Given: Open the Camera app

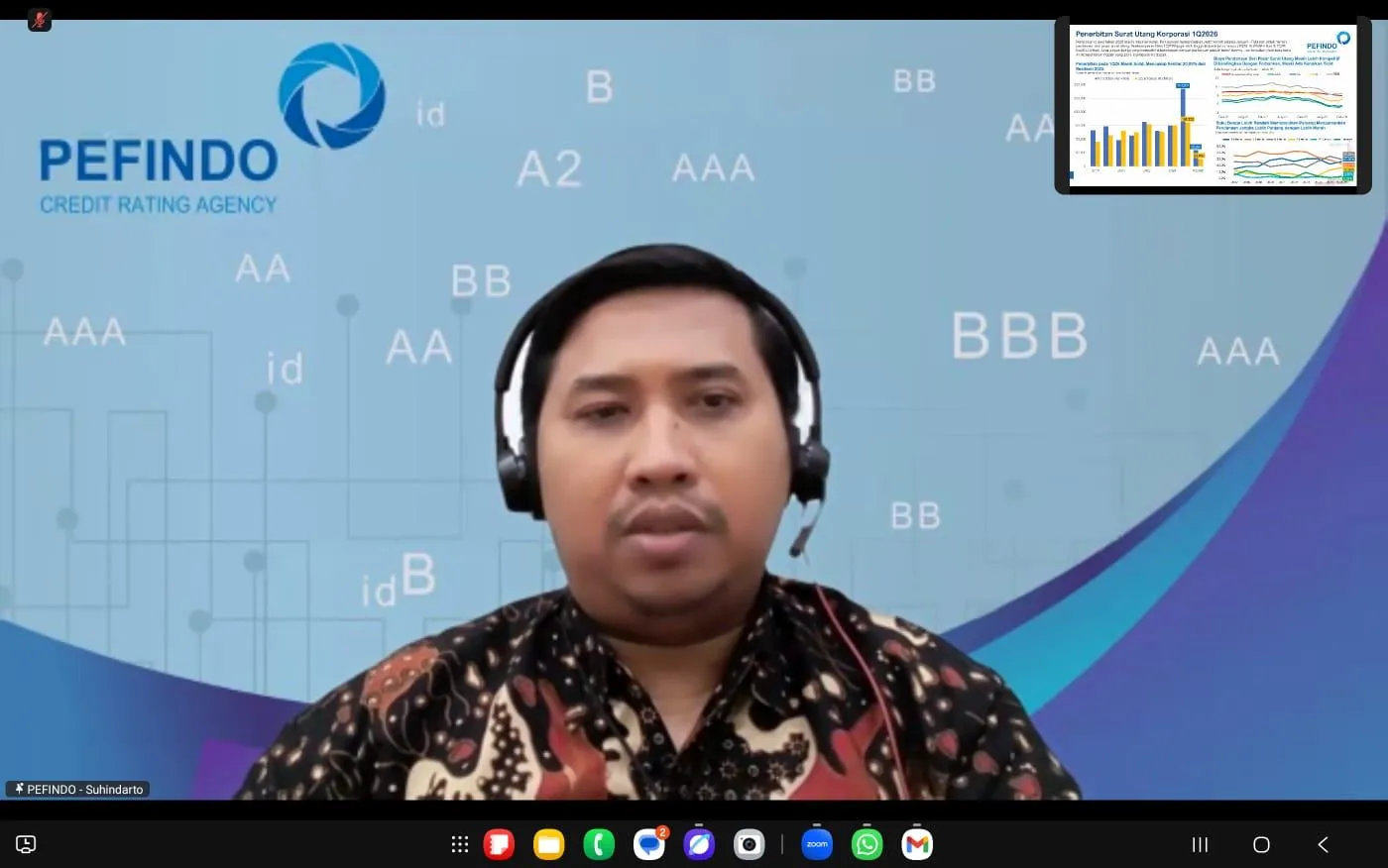Looking at the screenshot, I should pos(749,844).
